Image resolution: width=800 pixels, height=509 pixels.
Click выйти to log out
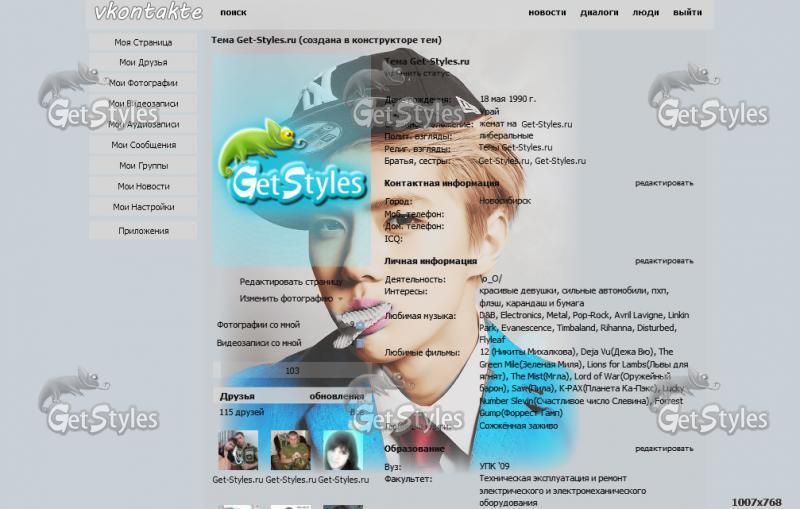tap(687, 13)
